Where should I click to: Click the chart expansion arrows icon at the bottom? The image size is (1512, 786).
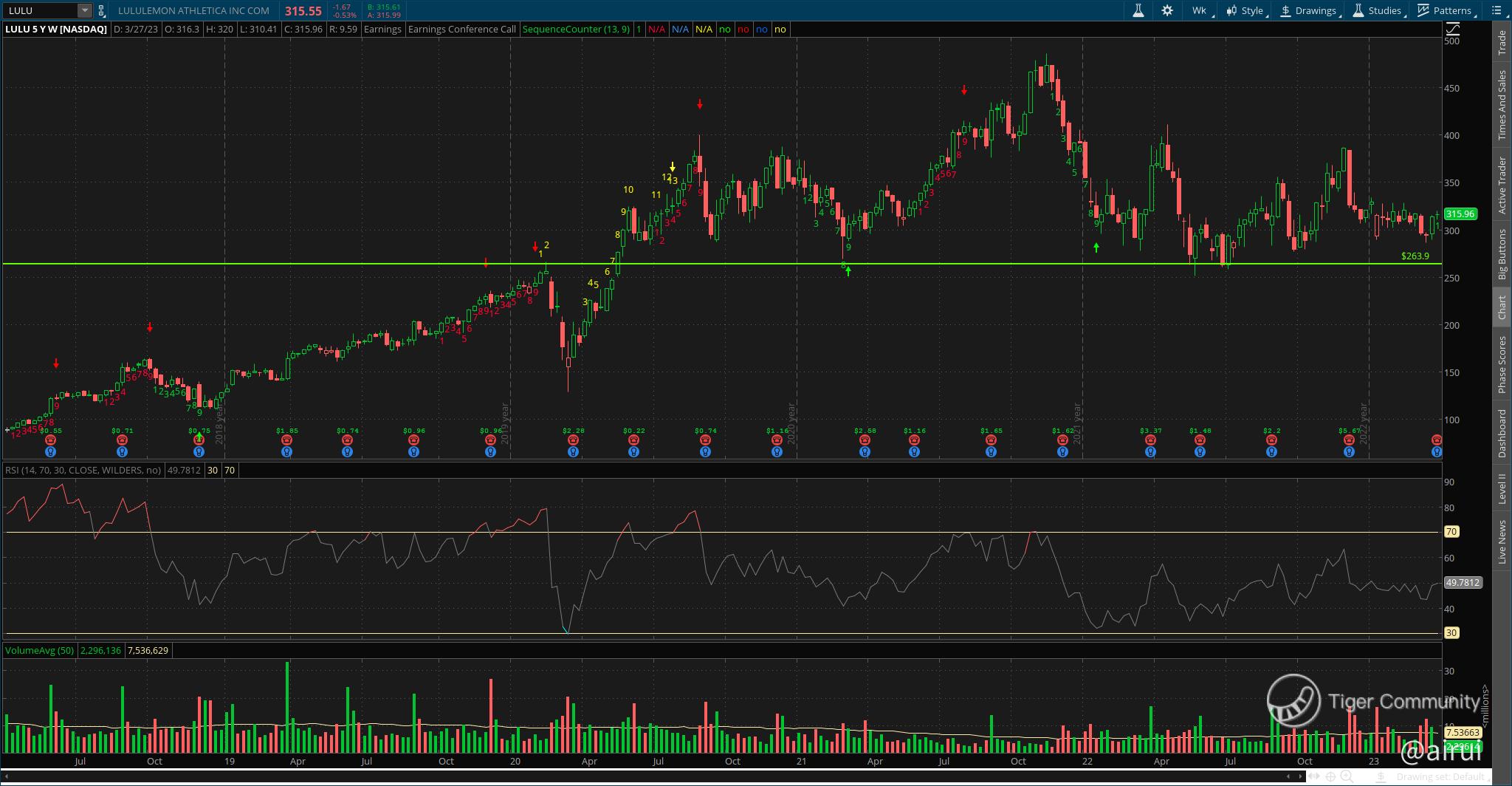pos(1314,776)
